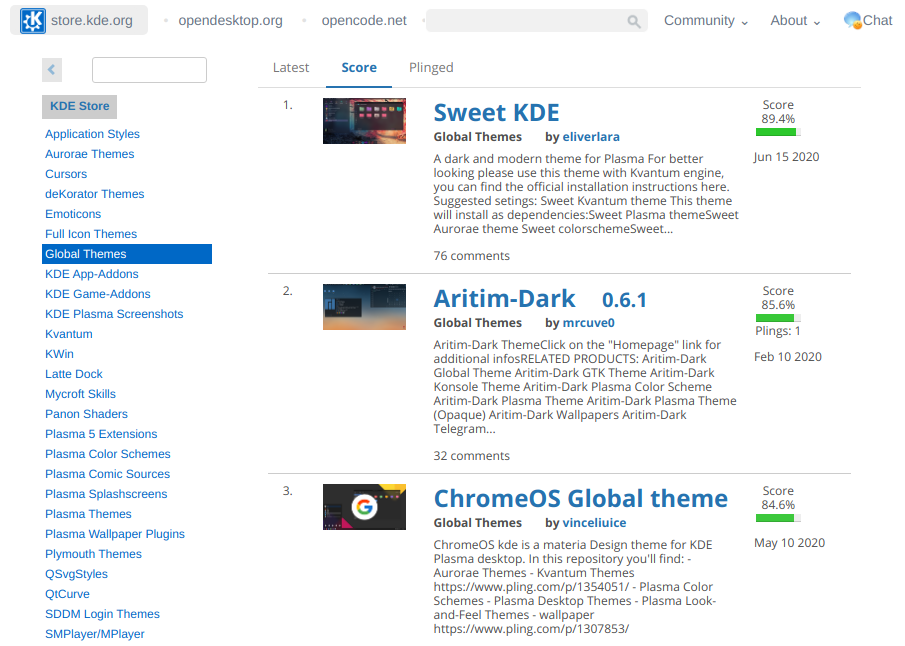
Task: Switch to the Plinged tab
Action: [x=431, y=68]
